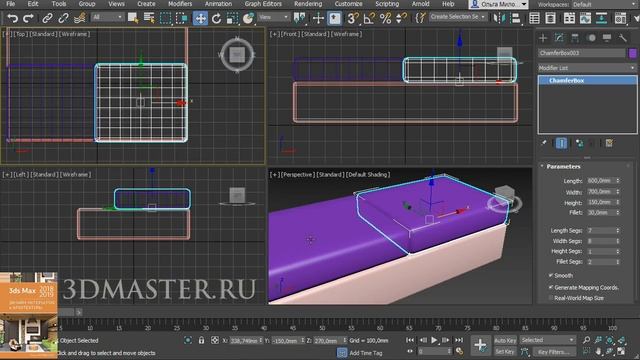Toggle Pin Stack icon
The height and width of the screenshot is (360, 640).
coord(544,143)
